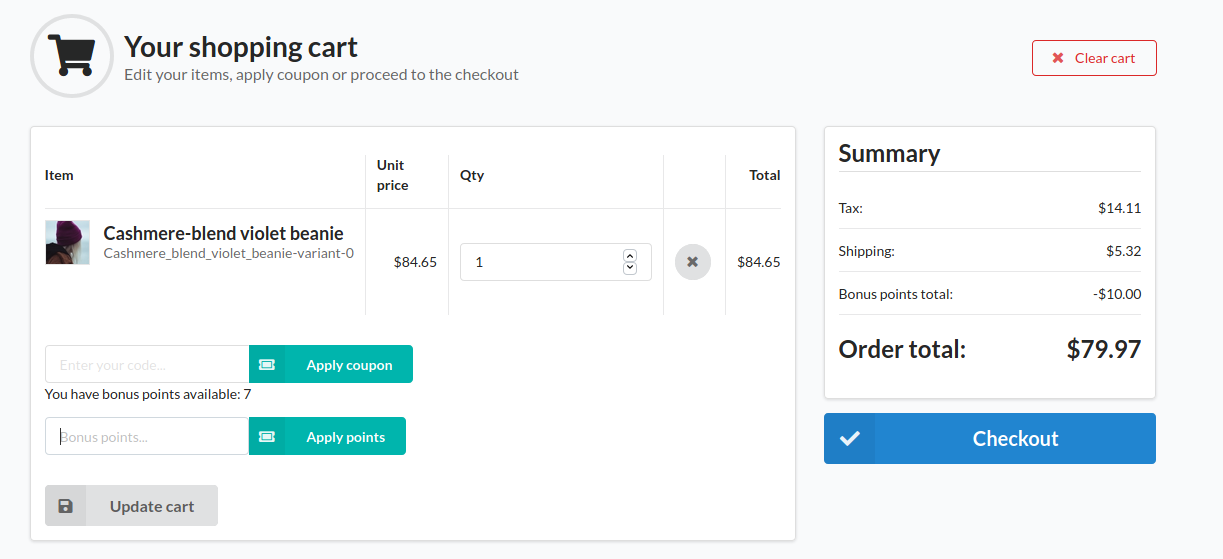Decrease quantity with the down stepper arrow
The width and height of the screenshot is (1223, 559).
629,268
